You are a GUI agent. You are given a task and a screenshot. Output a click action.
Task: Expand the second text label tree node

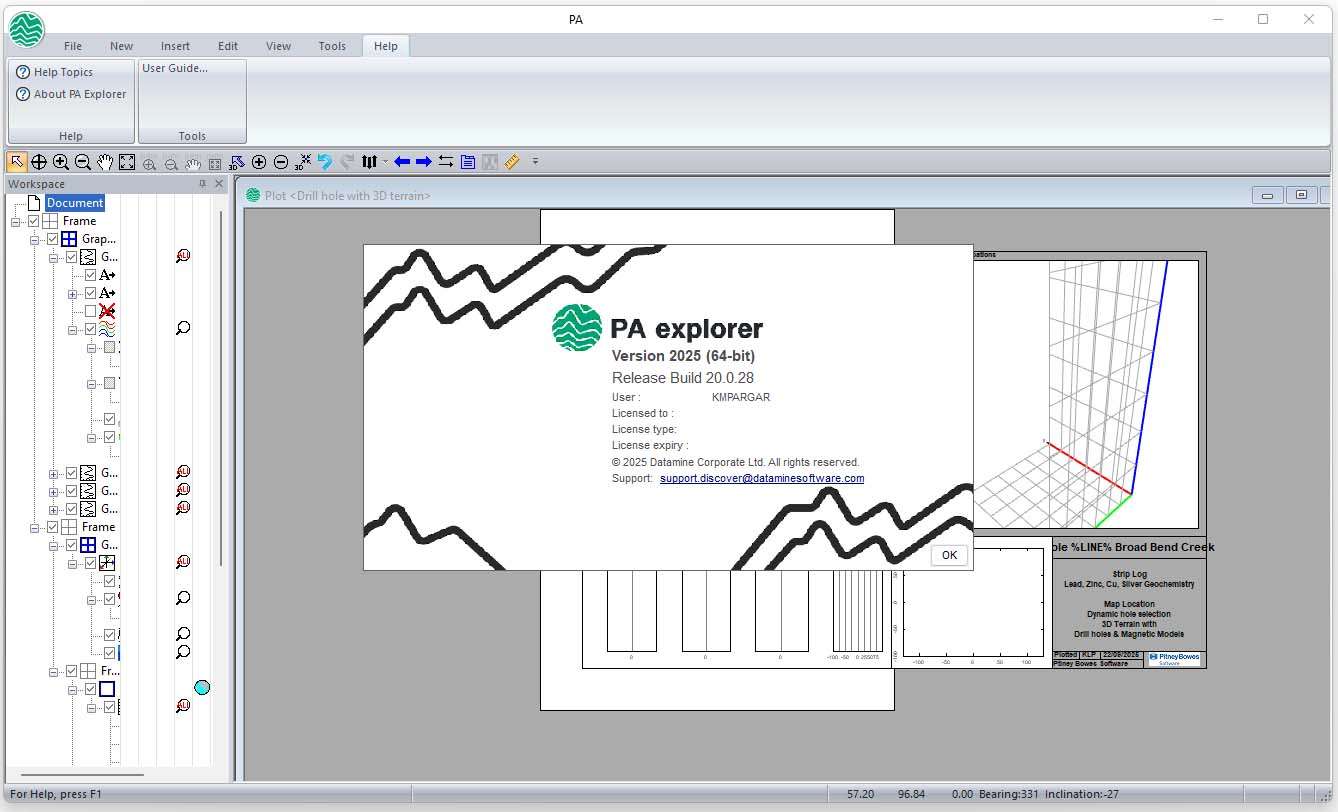pos(72,293)
